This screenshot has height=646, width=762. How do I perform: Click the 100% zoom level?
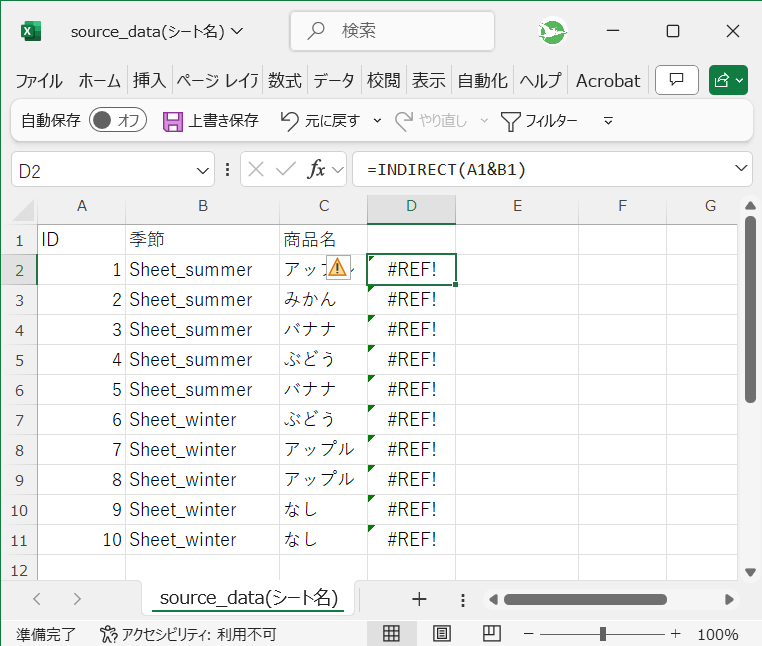718,634
